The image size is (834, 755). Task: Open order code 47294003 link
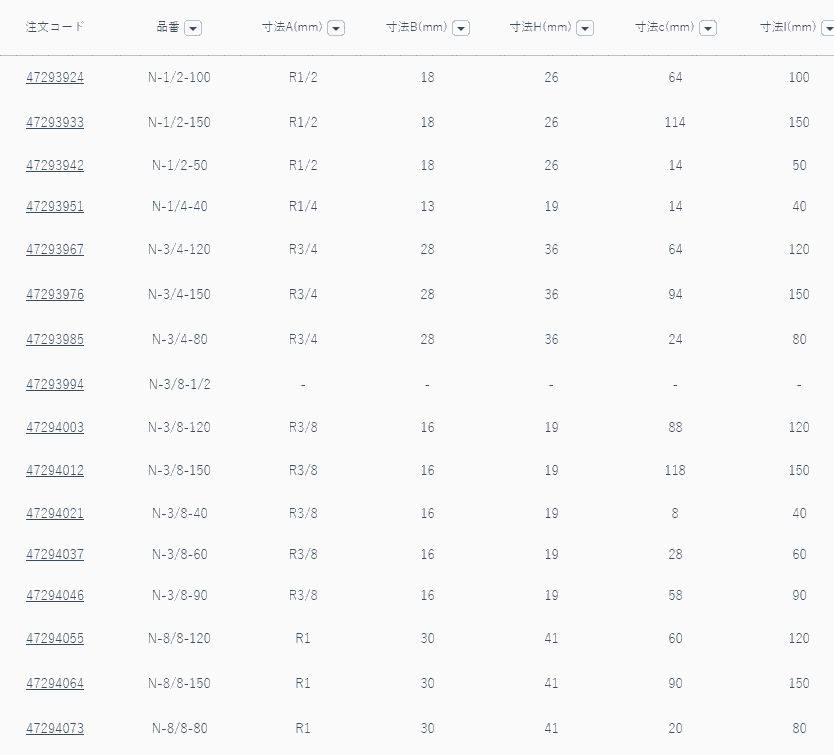tap(55, 428)
